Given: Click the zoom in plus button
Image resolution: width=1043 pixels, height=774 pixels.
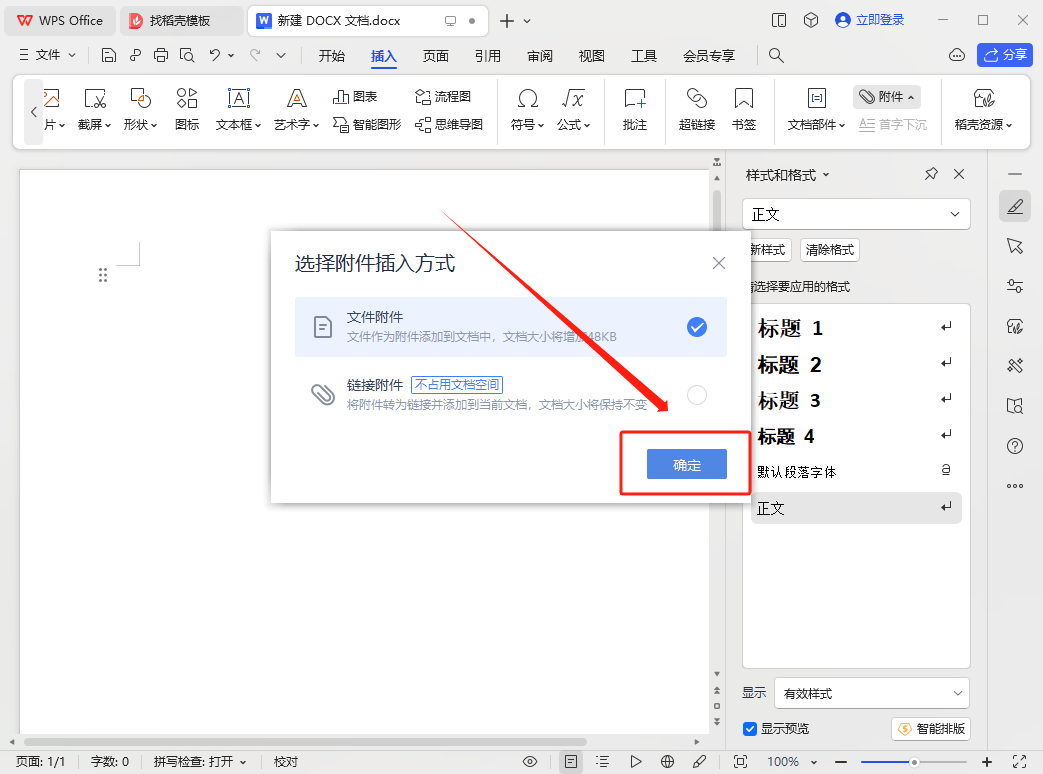Looking at the screenshot, I should coord(987,762).
